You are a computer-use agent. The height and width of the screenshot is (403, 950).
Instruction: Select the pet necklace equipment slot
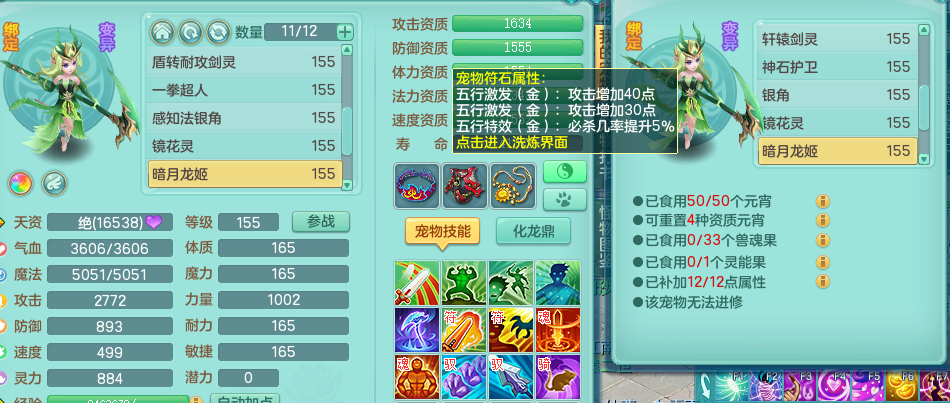(x=513, y=185)
